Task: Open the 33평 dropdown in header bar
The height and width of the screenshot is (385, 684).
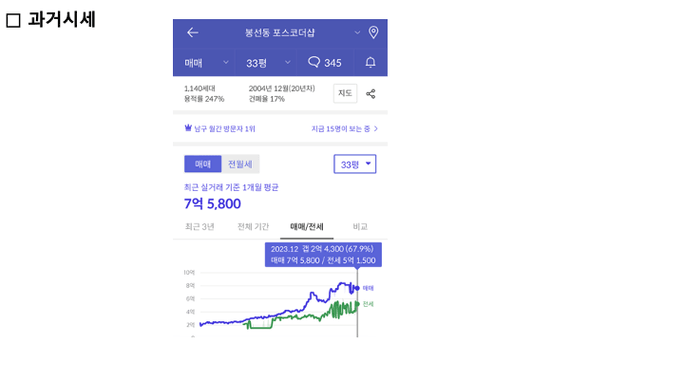Action: (x=268, y=63)
